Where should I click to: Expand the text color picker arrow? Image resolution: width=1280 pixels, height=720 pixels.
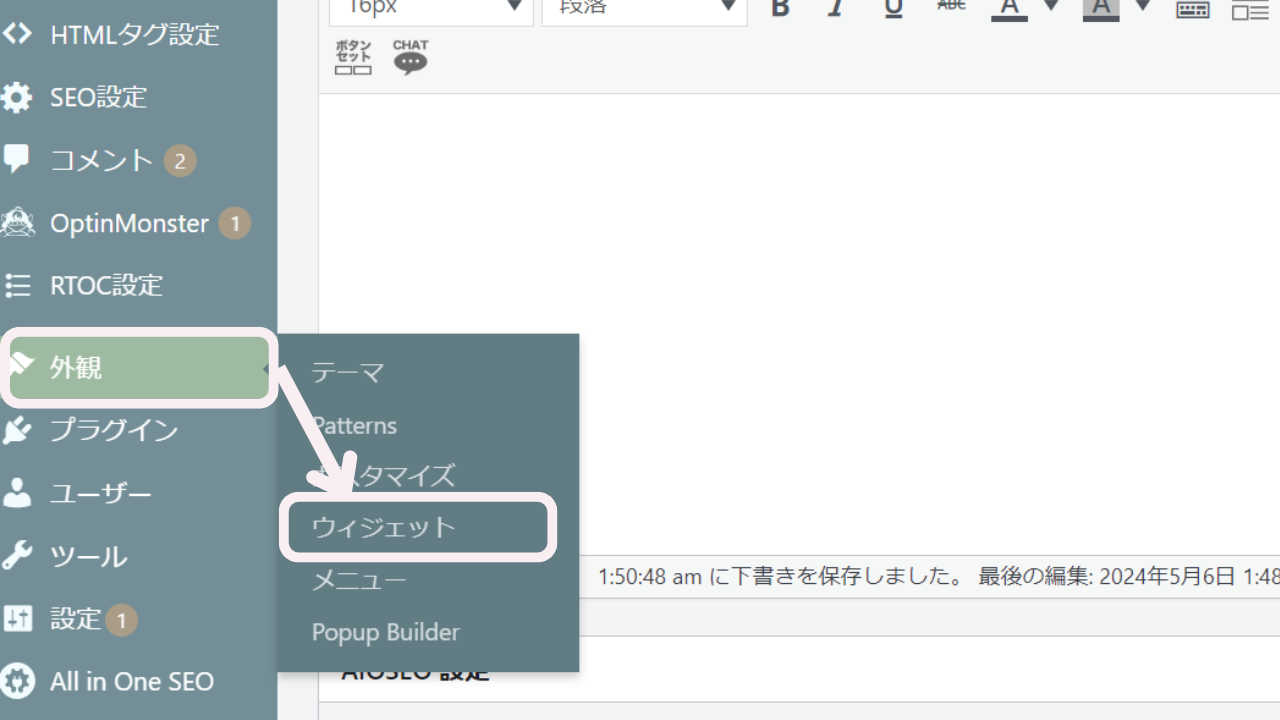click(x=1051, y=6)
